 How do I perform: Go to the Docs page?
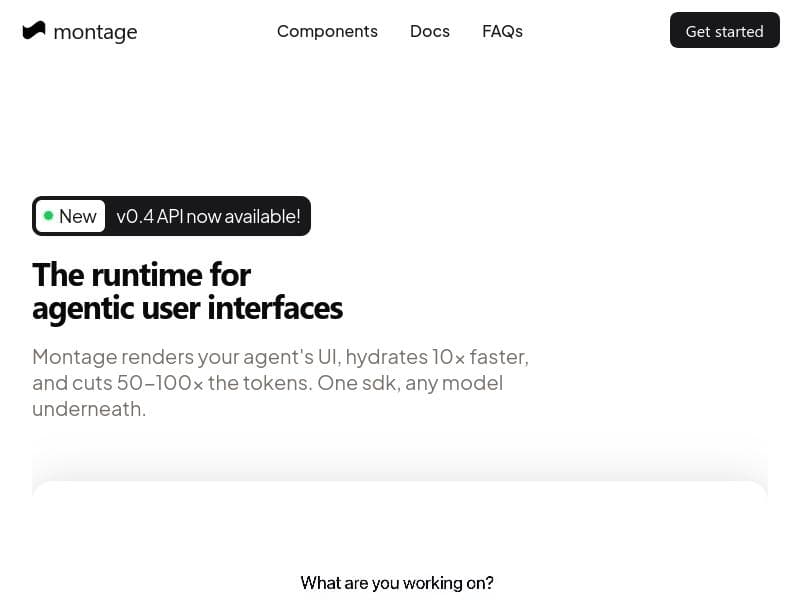(x=430, y=31)
